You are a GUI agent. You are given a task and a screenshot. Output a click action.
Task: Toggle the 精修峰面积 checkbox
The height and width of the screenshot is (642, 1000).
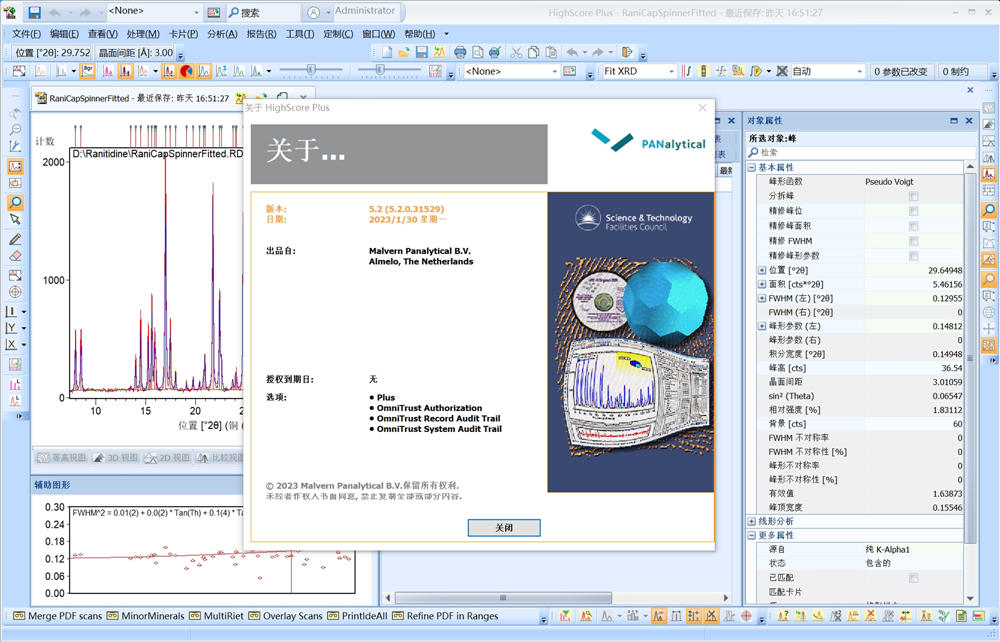(x=913, y=226)
